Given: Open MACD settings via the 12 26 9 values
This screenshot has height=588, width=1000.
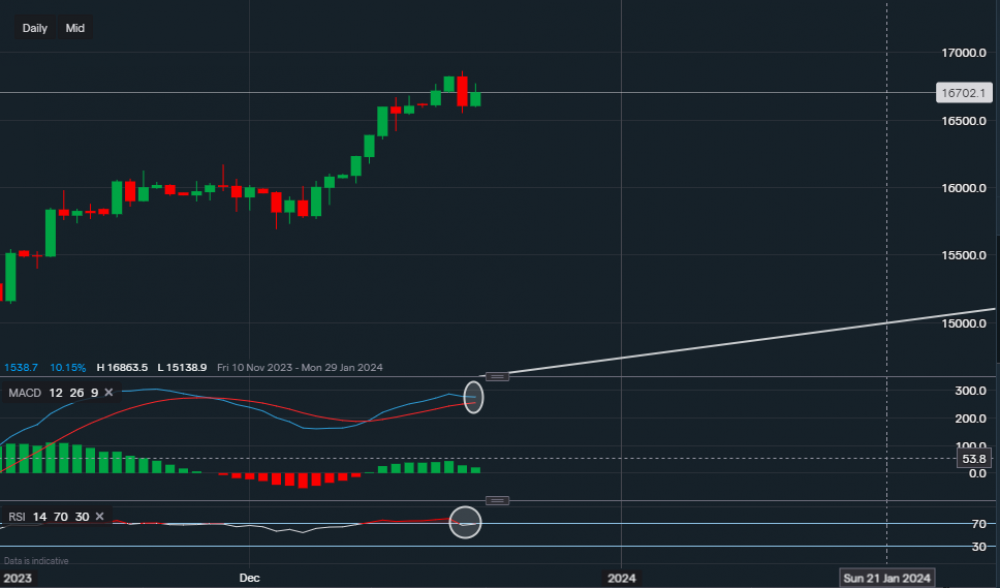Looking at the screenshot, I should [72, 393].
